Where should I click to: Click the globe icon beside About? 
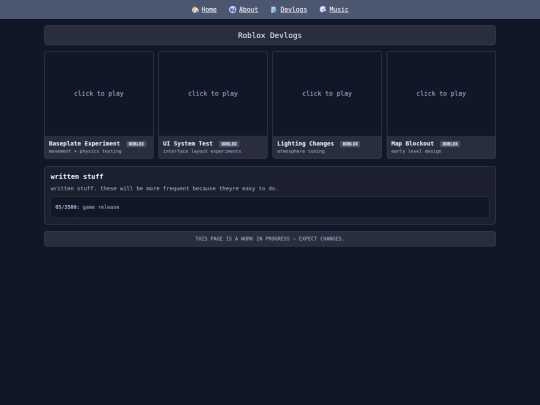232,10
